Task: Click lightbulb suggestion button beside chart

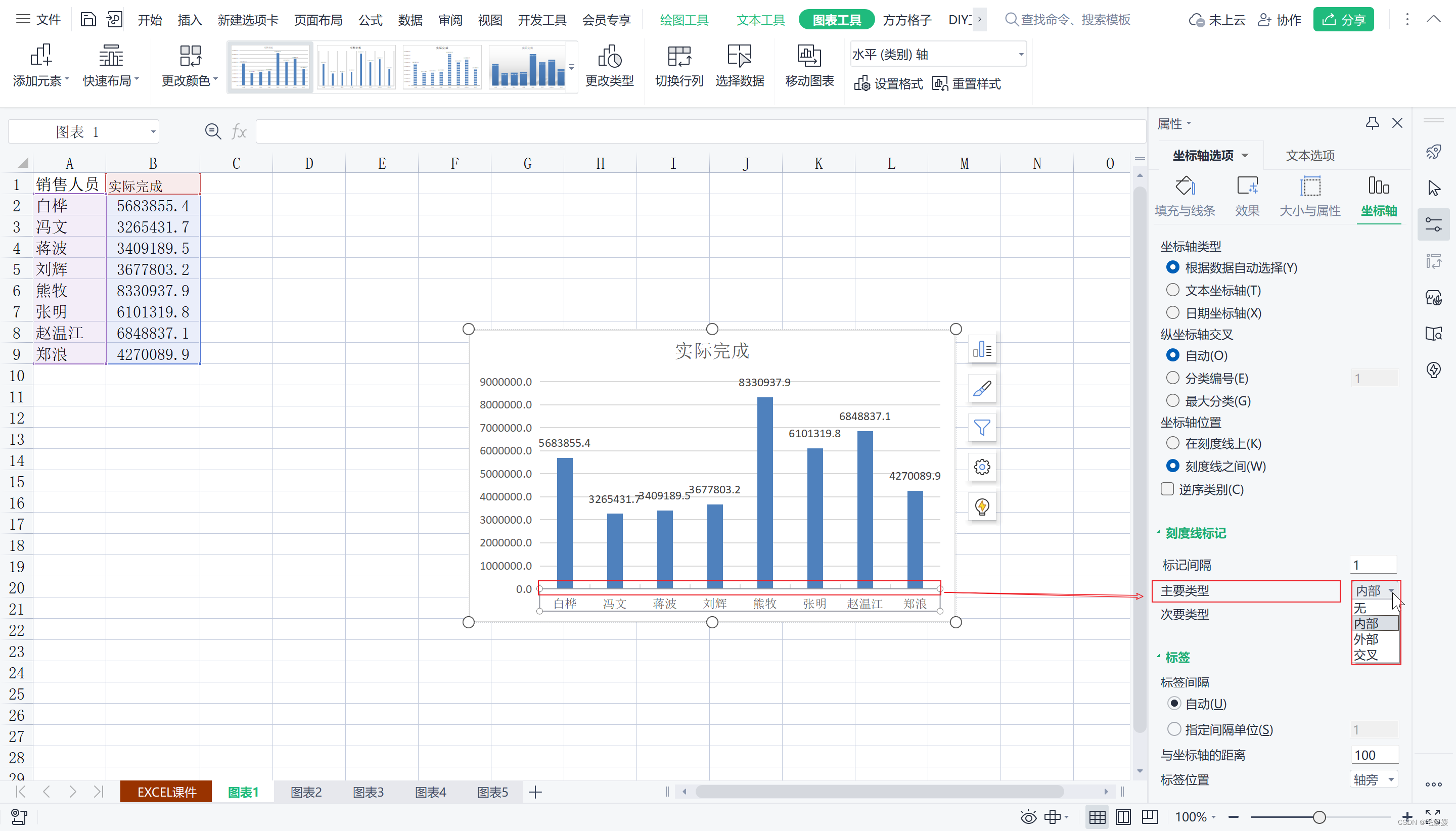Action: (982, 506)
